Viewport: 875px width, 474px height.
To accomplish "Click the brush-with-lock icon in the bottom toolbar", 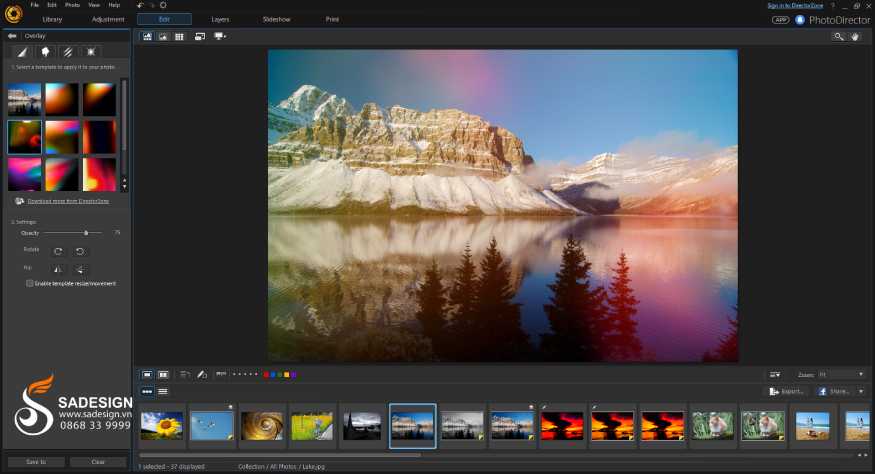I will point(202,375).
